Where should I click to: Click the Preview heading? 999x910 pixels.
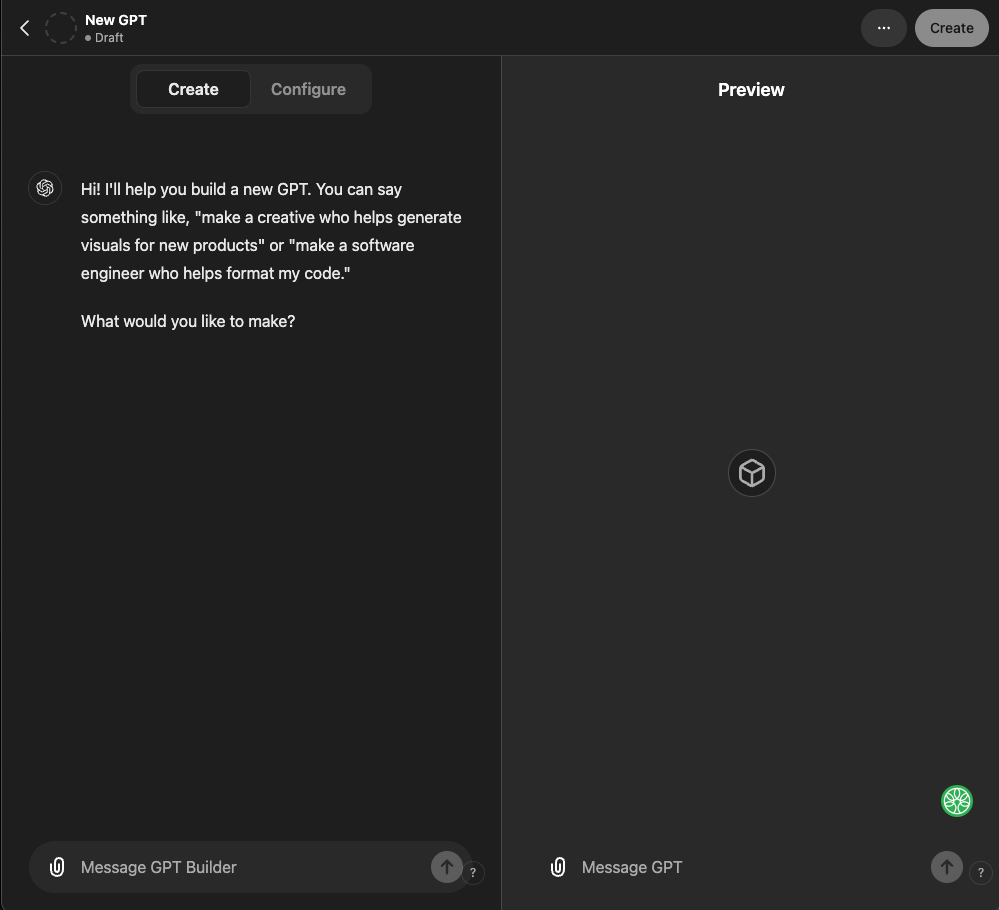751,90
